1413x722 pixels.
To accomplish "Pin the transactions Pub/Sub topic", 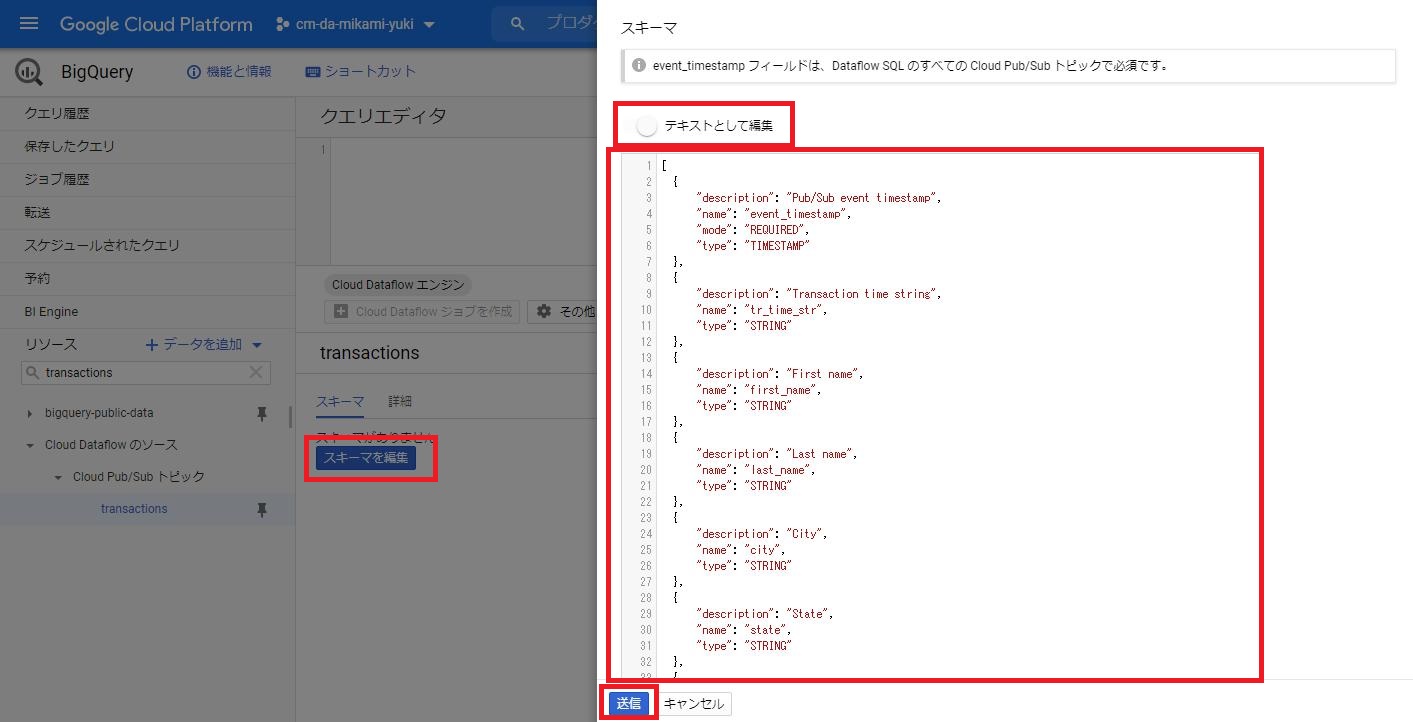I will 261,508.
